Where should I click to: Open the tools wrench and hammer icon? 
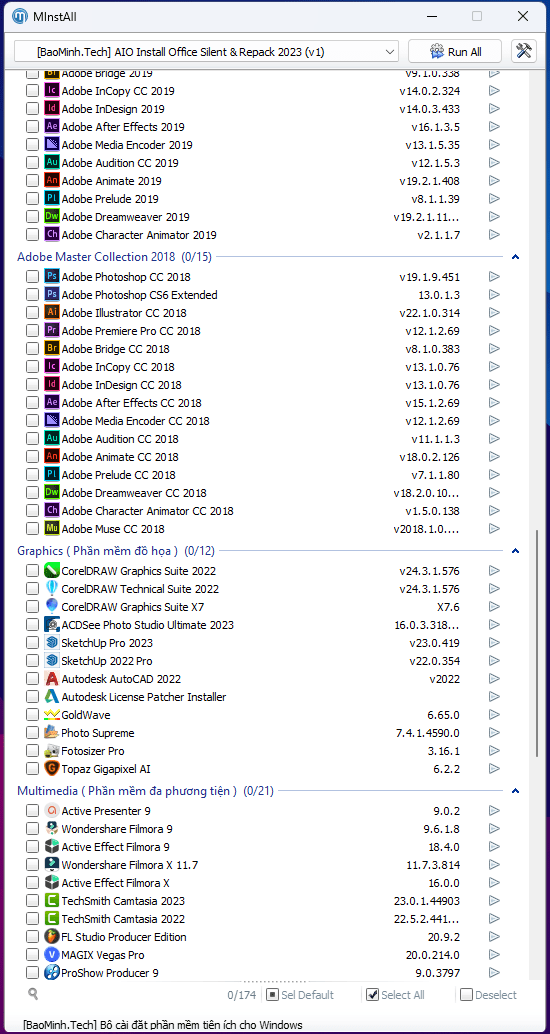(x=524, y=51)
